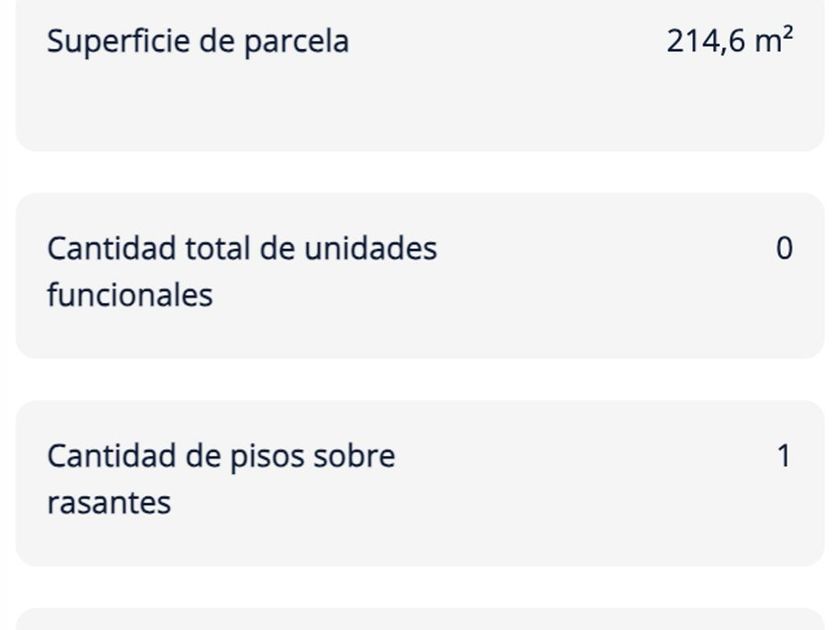840x630 pixels.
Task: Click empty space below "Superficie de parcela"
Action: tap(300, 110)
